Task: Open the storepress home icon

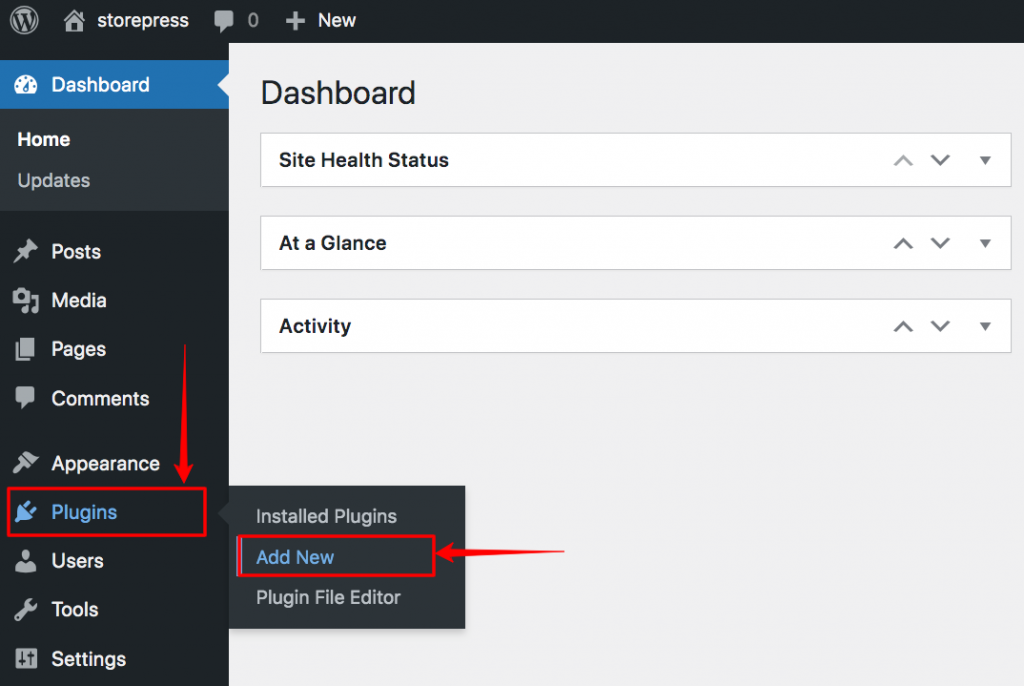Action: [x=74, y=20]
